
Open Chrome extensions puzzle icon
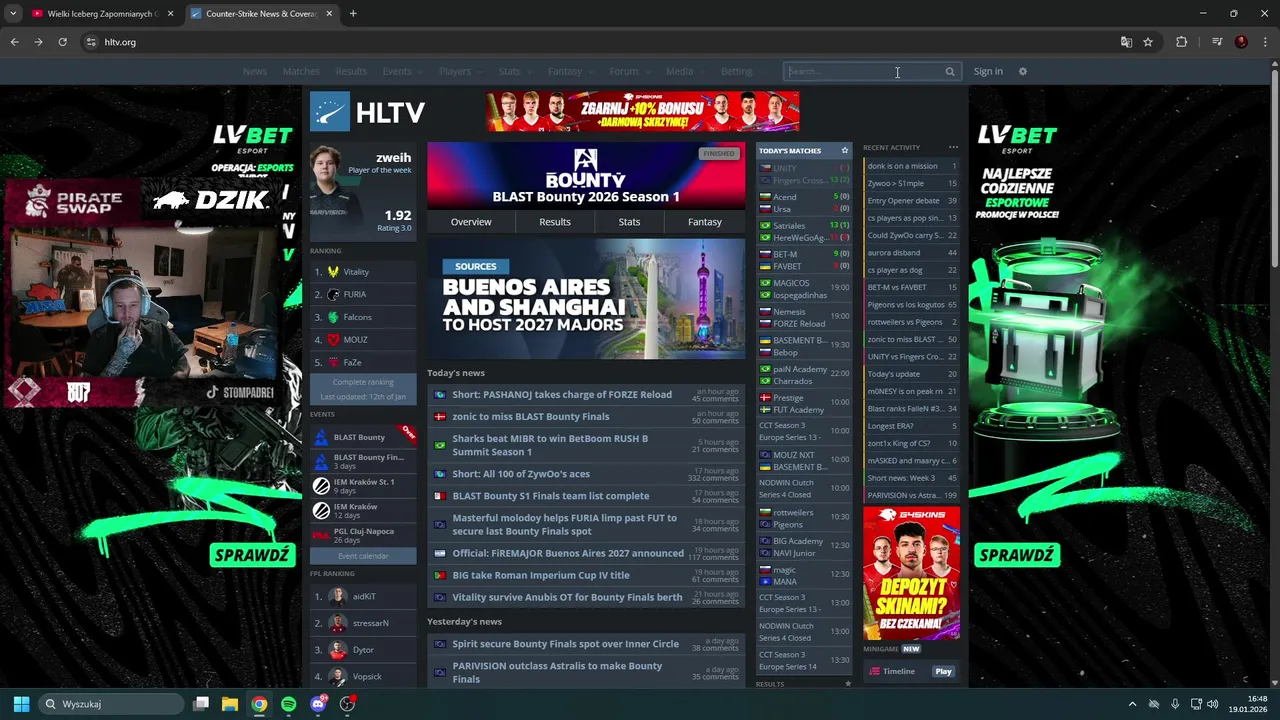[x=1181, y=42]
